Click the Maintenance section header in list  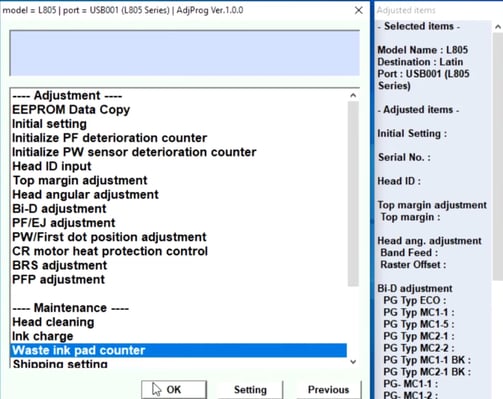pyautogui.click(x=70, y=308)
